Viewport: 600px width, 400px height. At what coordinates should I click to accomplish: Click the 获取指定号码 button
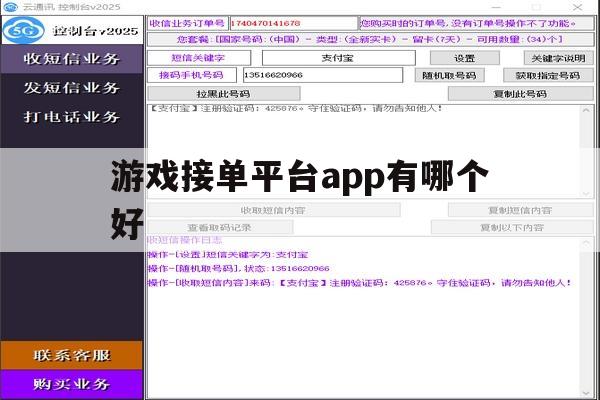pyautogui.click(x=548, y=75)
